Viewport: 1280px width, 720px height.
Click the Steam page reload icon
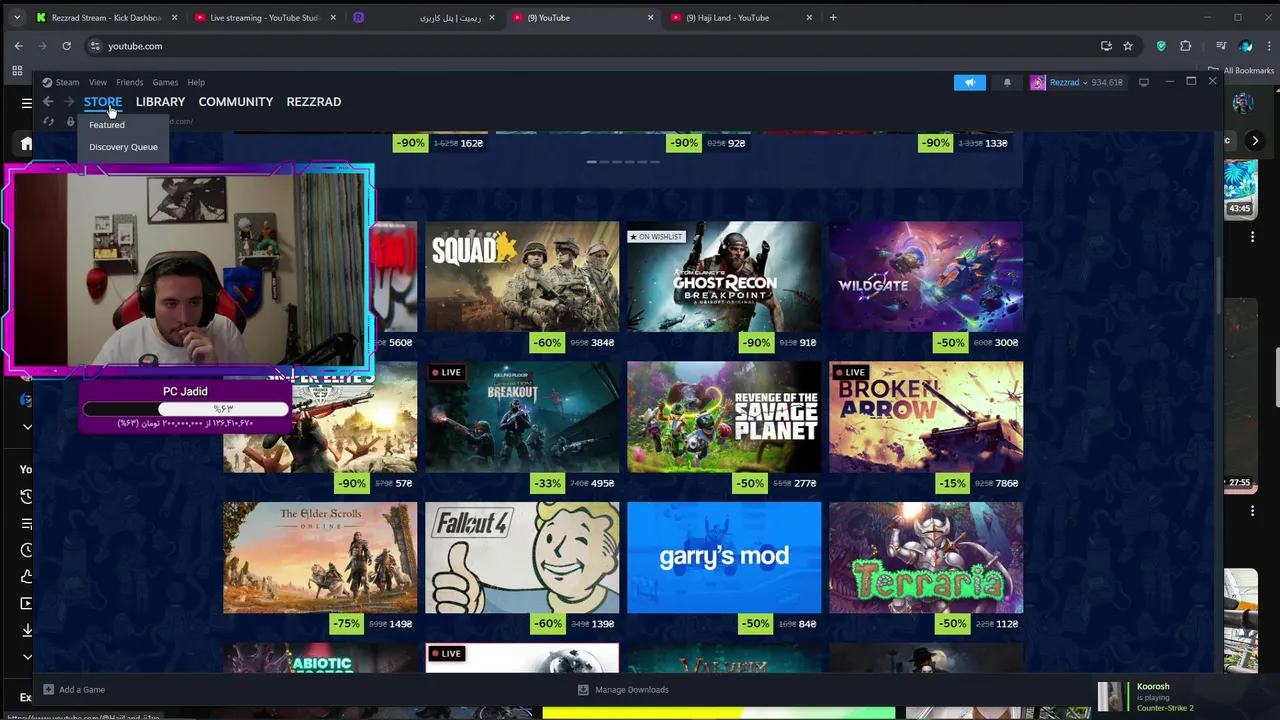point(48,121)
